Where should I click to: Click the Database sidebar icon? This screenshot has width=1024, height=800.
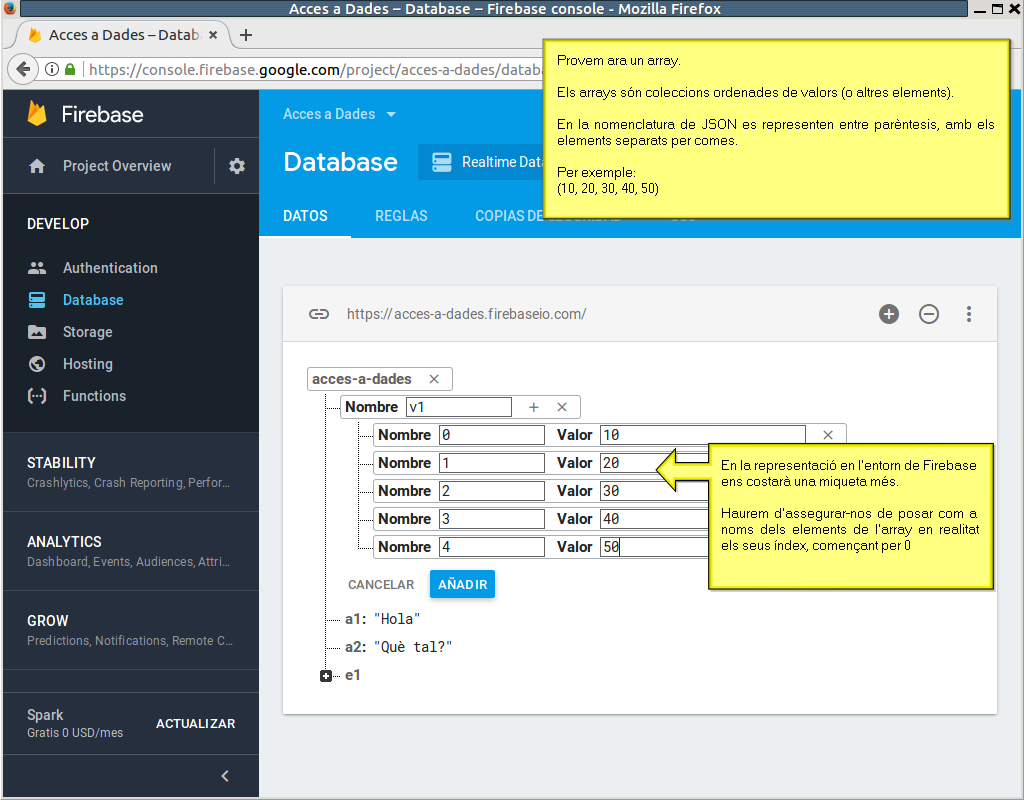(x=37, y=300)
